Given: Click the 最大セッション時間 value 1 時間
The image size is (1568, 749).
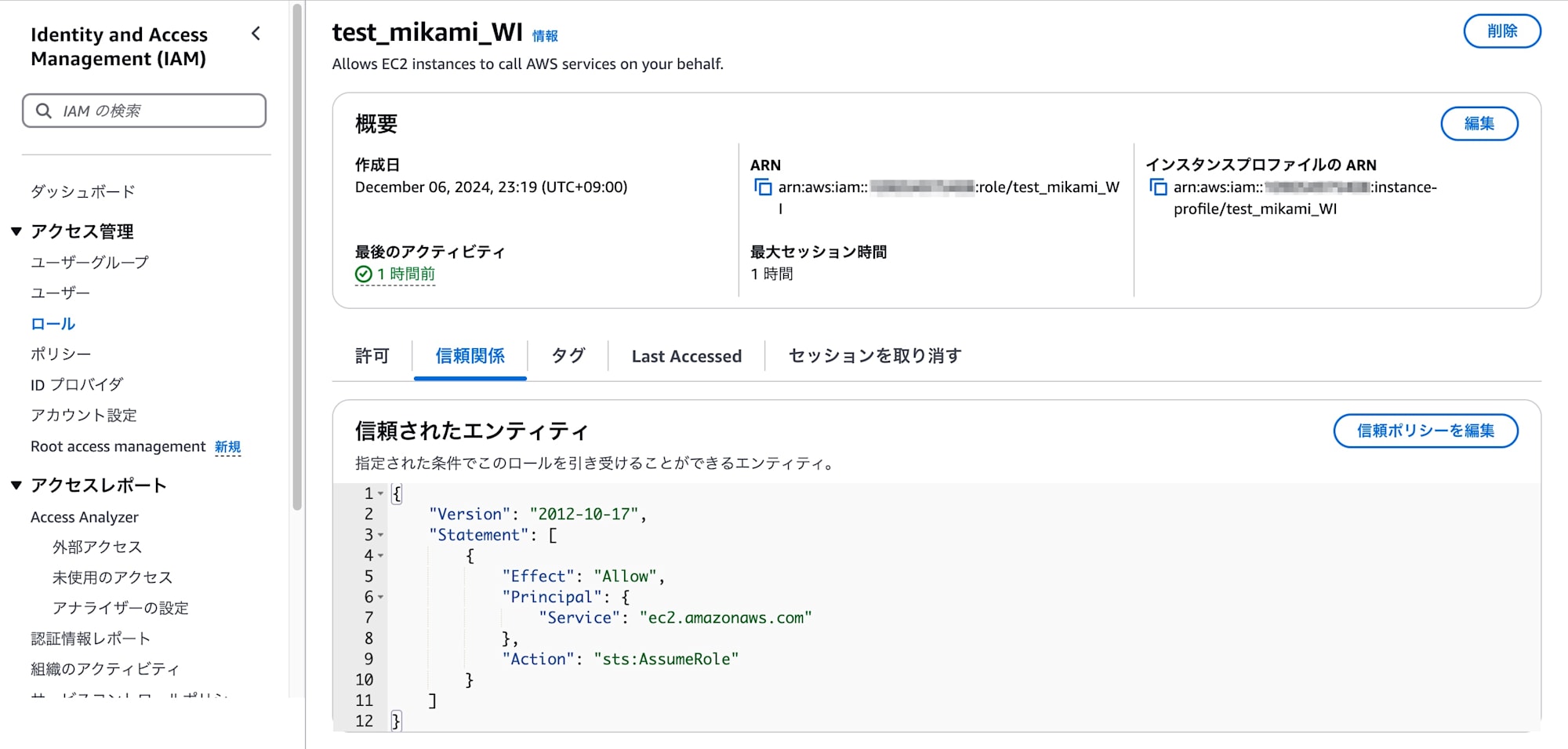Looking at the screenshot, I should tap(771, 274).
